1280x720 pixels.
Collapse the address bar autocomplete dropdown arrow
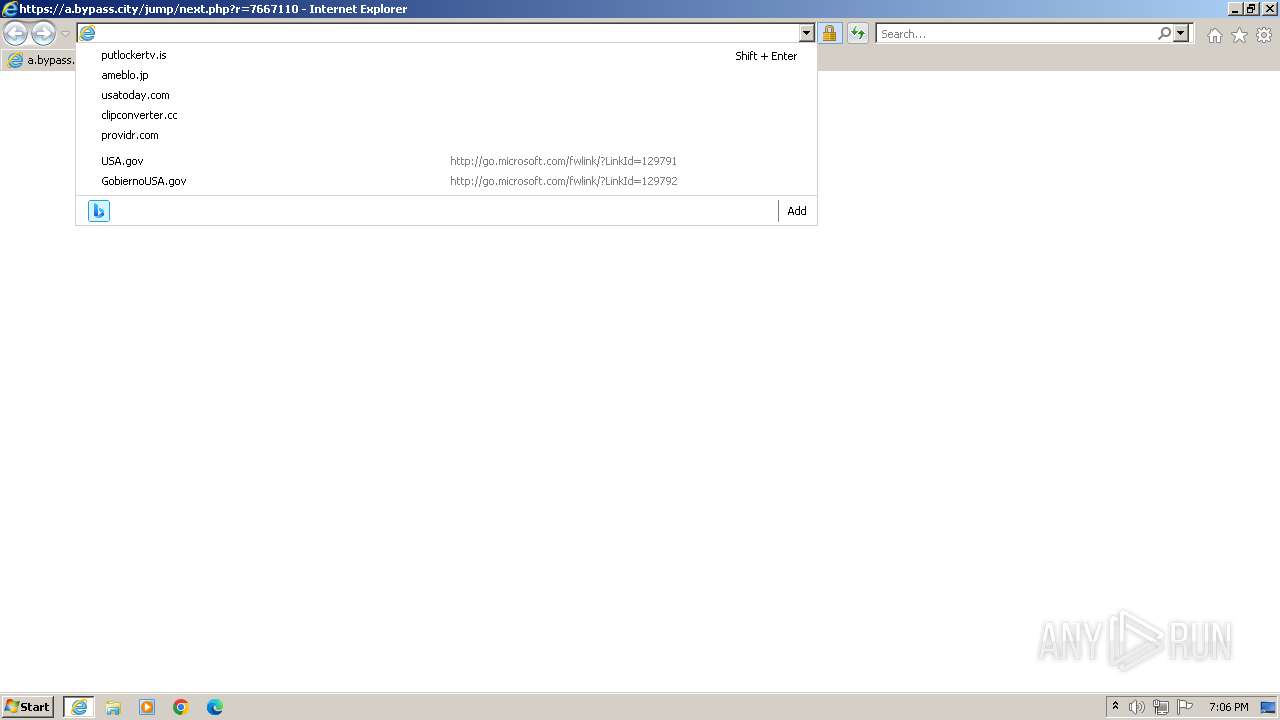pyautogui.click(x=807, y=33)
